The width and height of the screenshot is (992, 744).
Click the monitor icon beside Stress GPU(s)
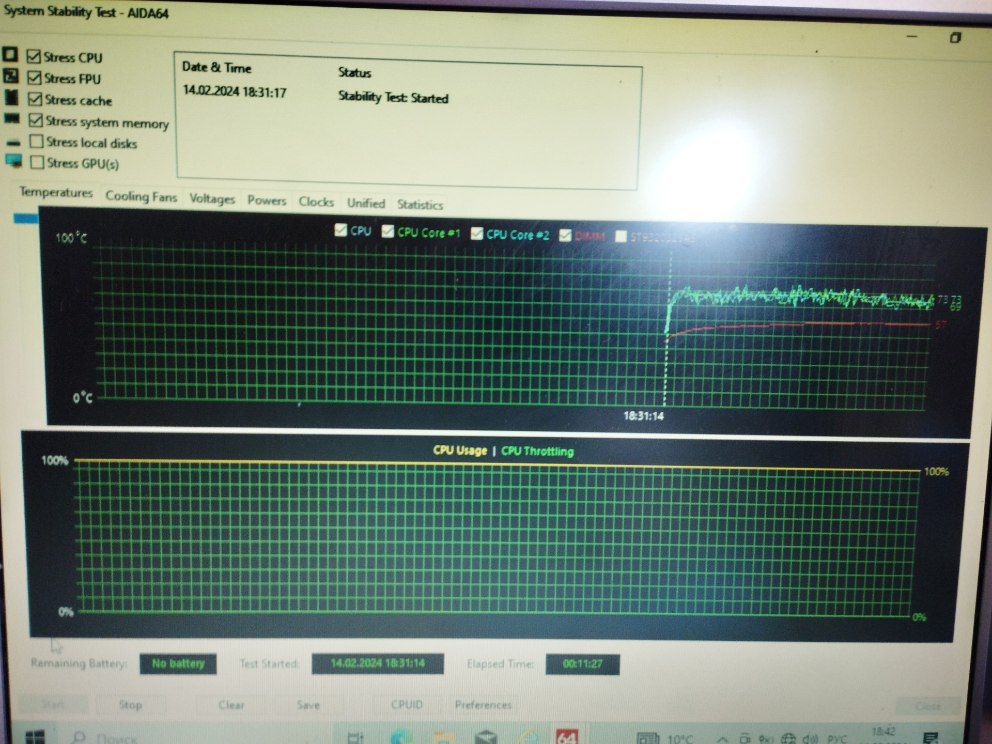point(14,161)
